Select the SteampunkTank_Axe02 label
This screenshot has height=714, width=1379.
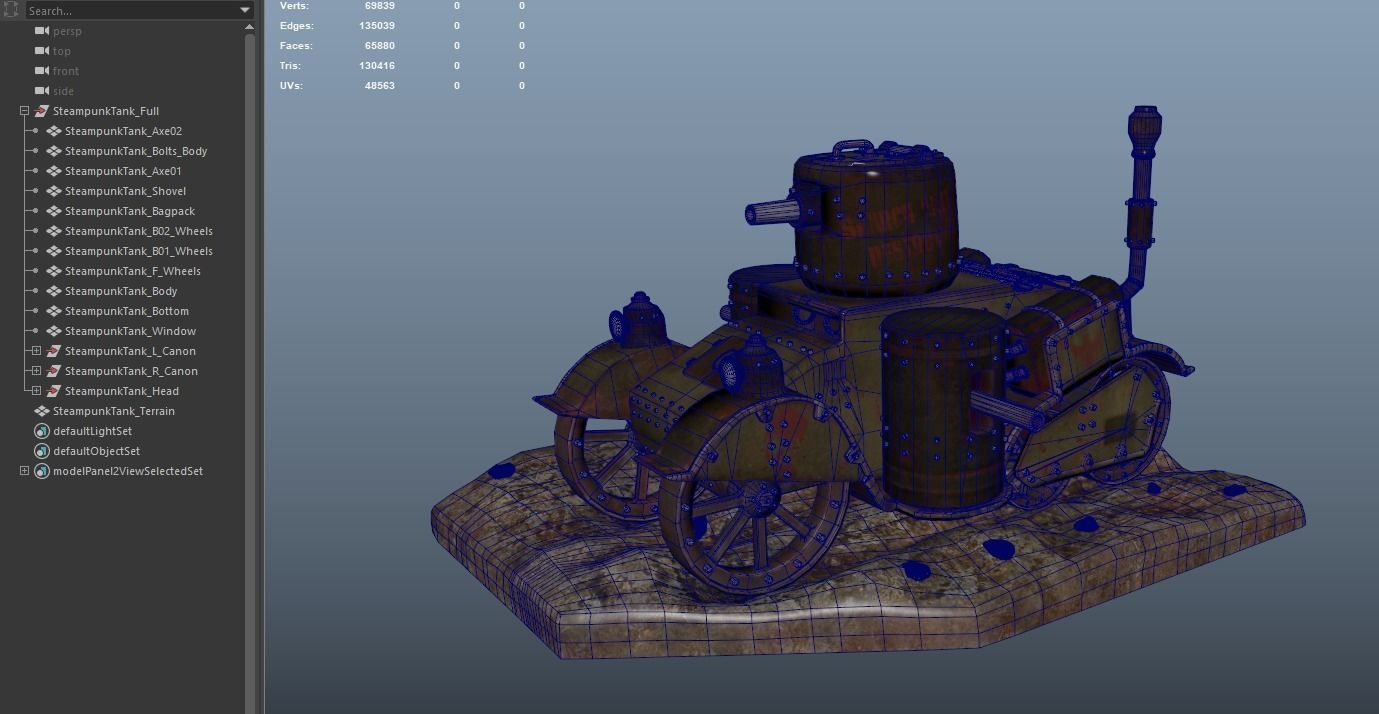tap(123, 131)
